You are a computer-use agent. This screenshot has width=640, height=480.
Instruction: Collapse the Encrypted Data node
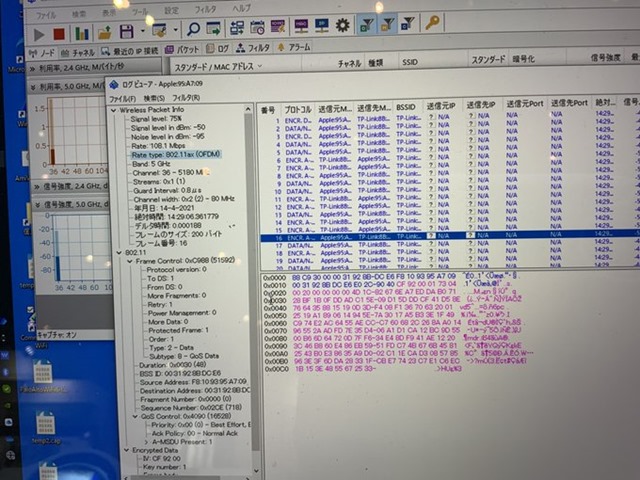[127, 450]
